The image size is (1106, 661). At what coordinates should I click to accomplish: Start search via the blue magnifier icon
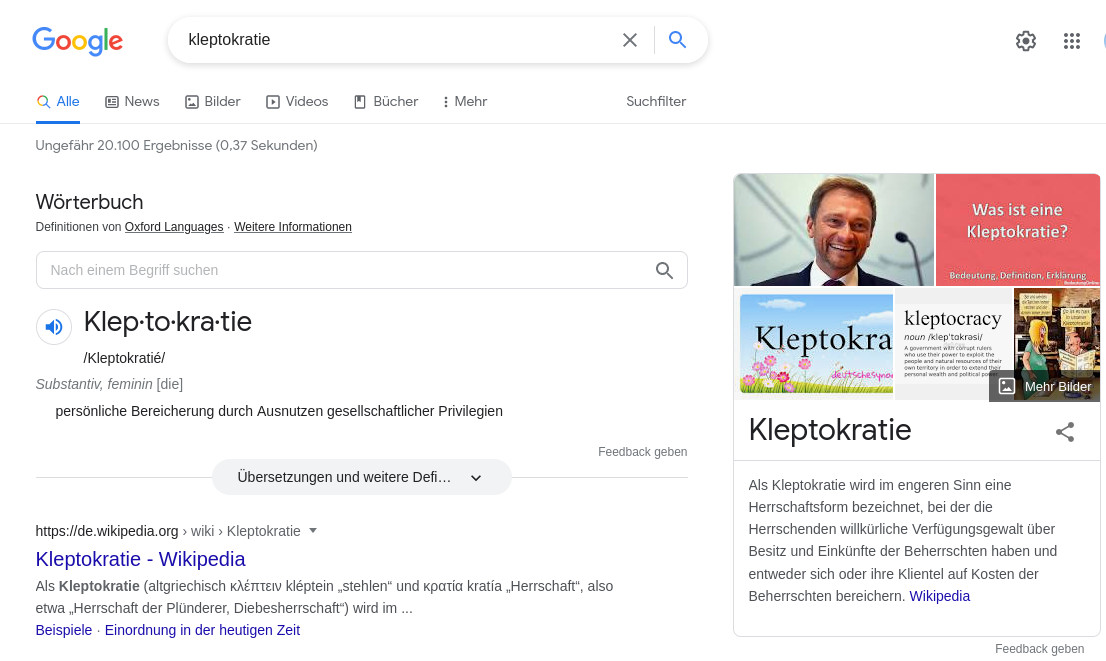677,40
